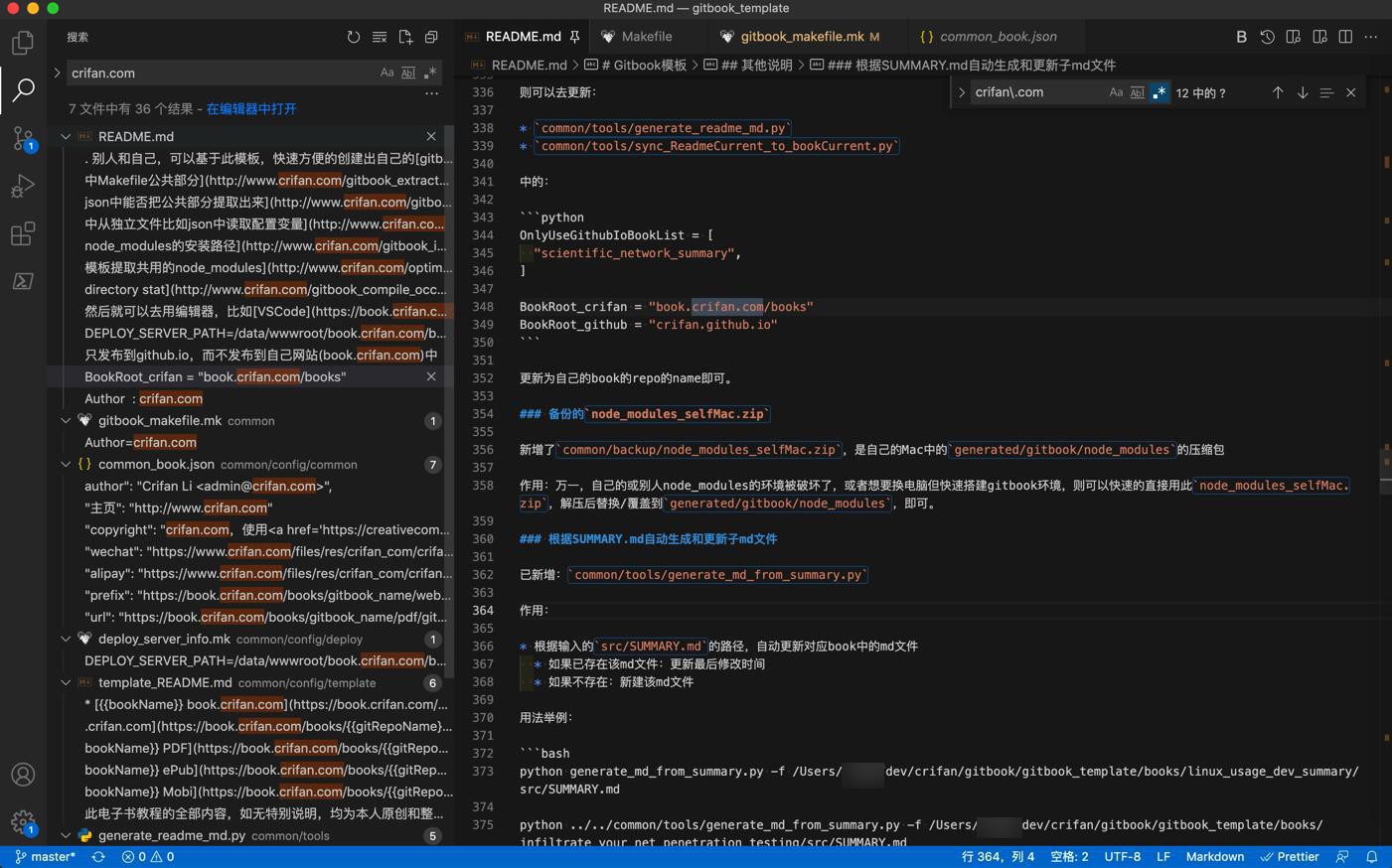Open editor More Actions ellipsis

(1371, 37)
